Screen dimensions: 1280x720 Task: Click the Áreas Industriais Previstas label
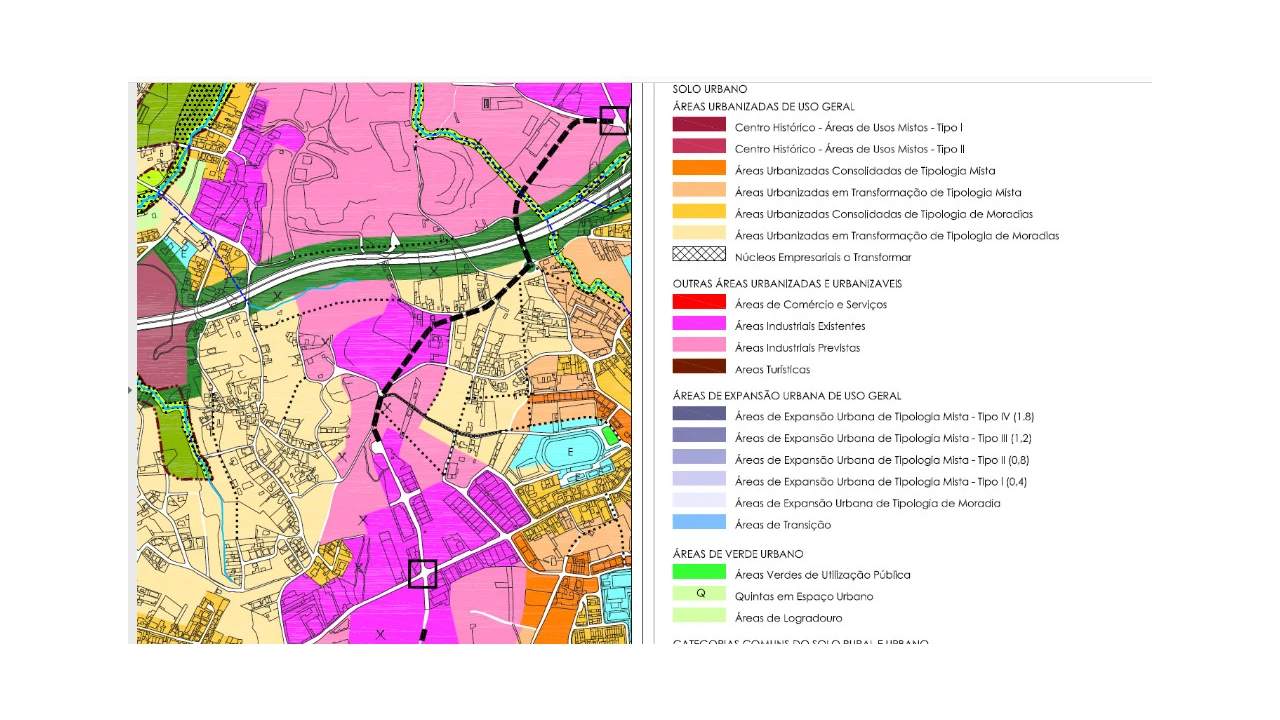point(797,348)
